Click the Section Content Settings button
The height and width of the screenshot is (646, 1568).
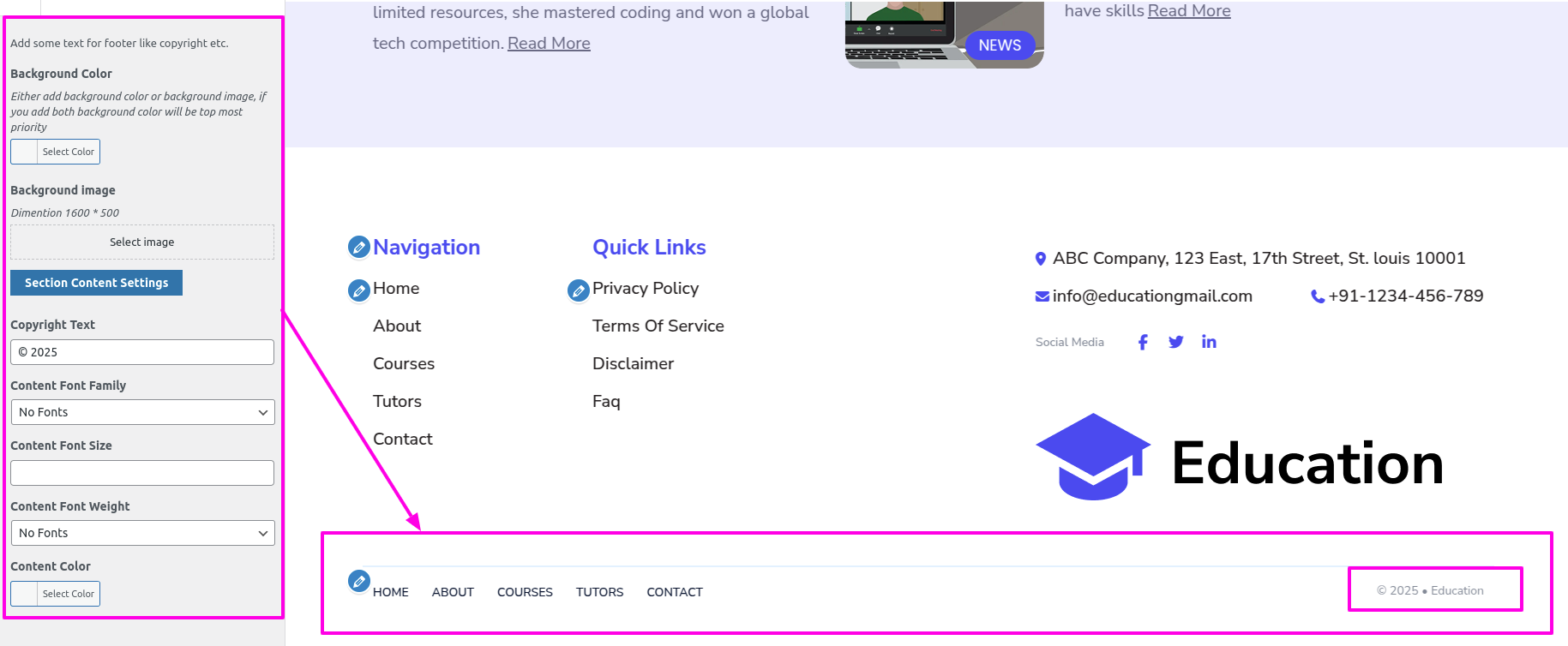96,283
